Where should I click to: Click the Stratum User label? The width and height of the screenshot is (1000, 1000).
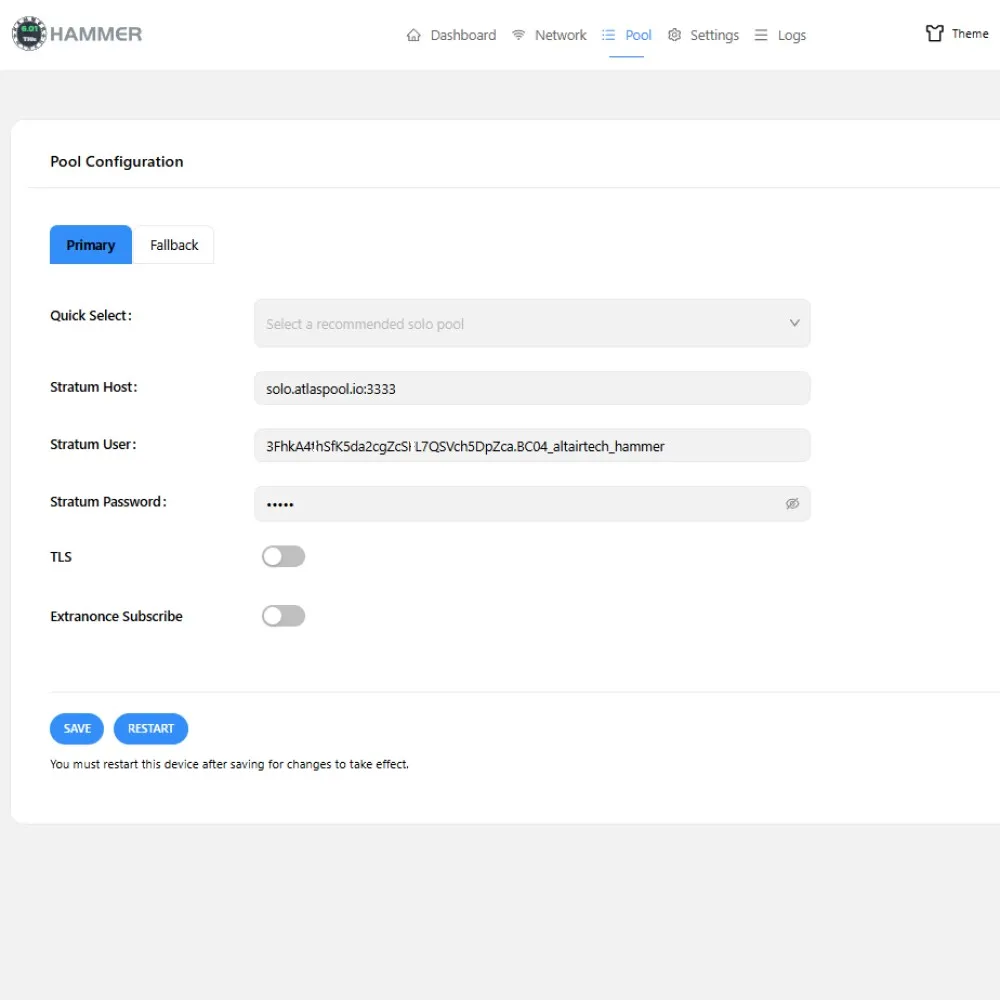click(93, 444)
